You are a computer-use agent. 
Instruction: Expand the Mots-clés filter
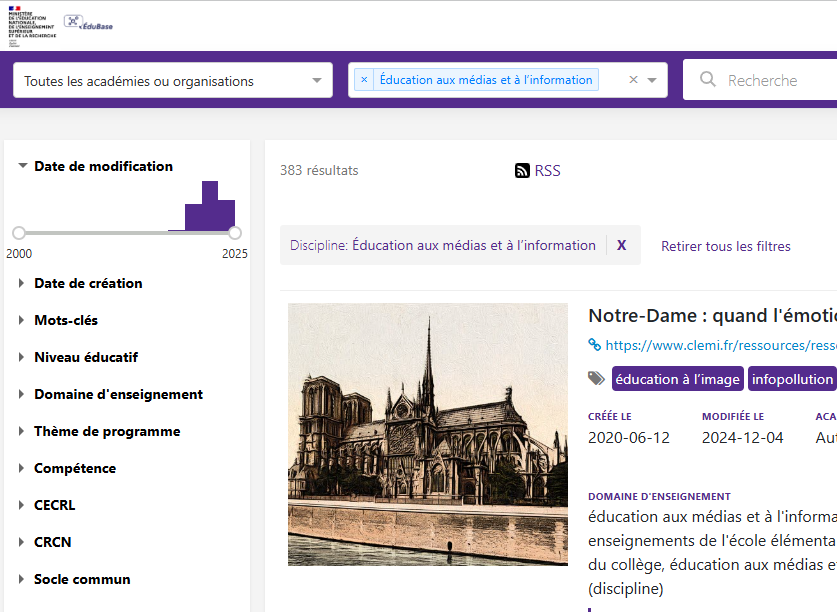pos(21,320)
